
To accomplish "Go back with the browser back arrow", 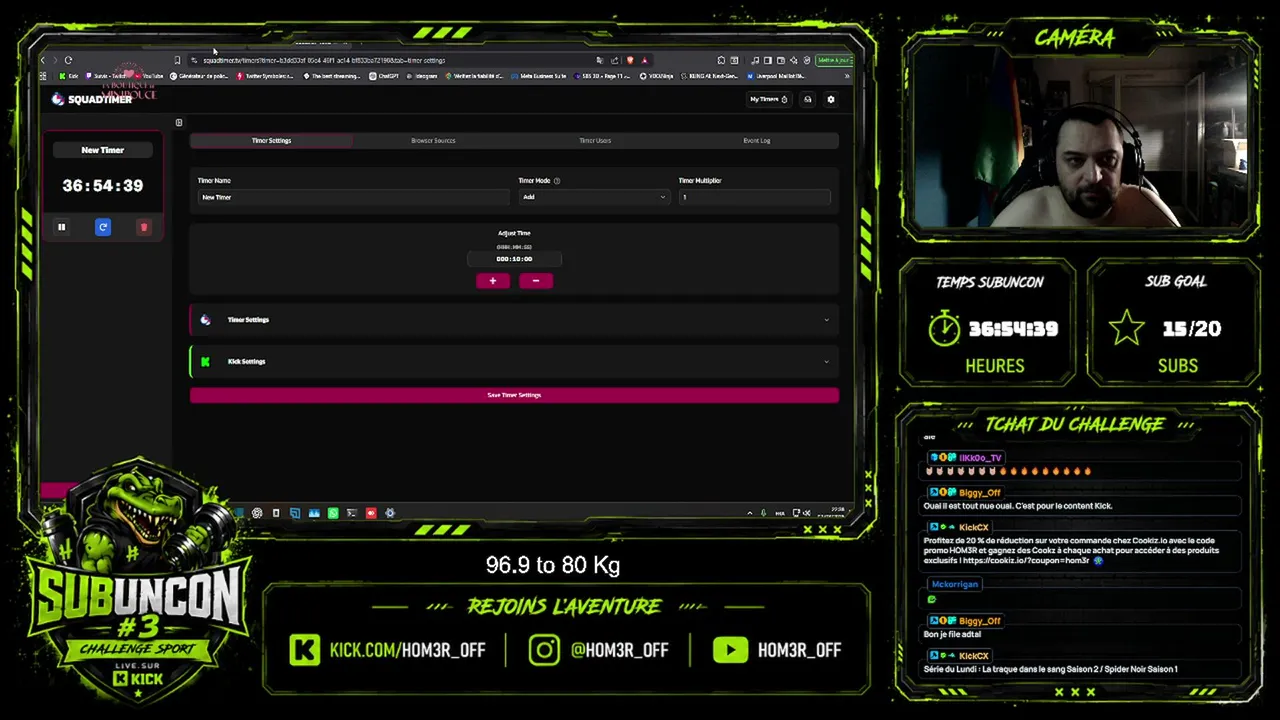I will 43,60.
